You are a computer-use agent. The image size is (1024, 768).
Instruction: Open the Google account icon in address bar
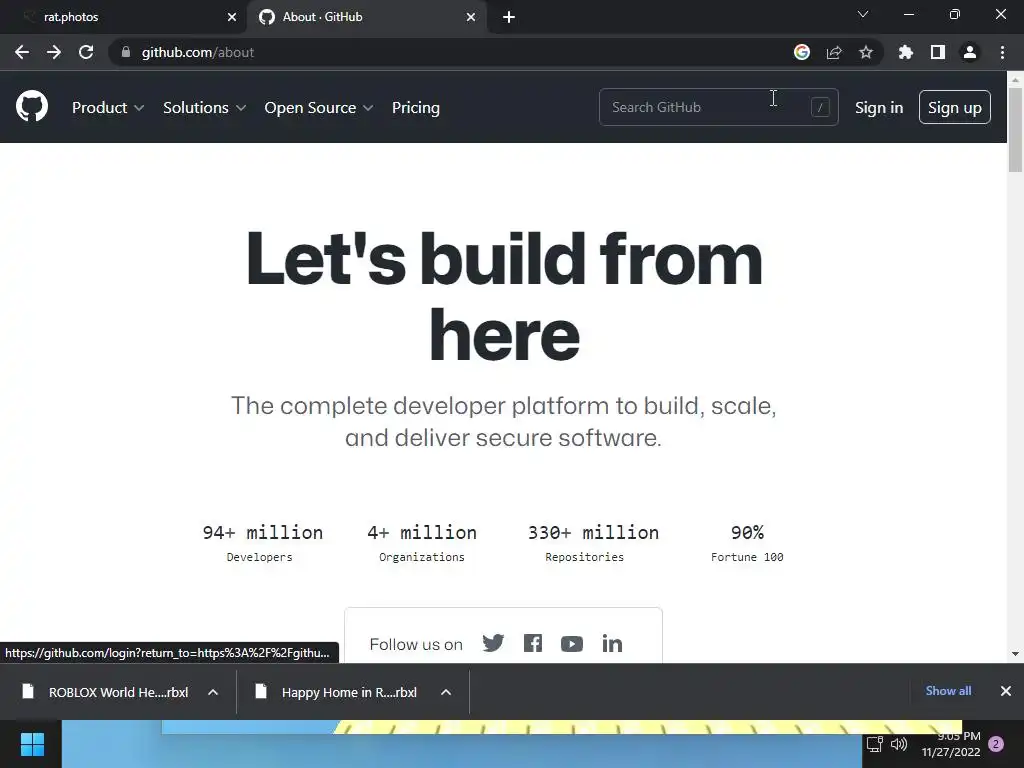pos(802,52)
